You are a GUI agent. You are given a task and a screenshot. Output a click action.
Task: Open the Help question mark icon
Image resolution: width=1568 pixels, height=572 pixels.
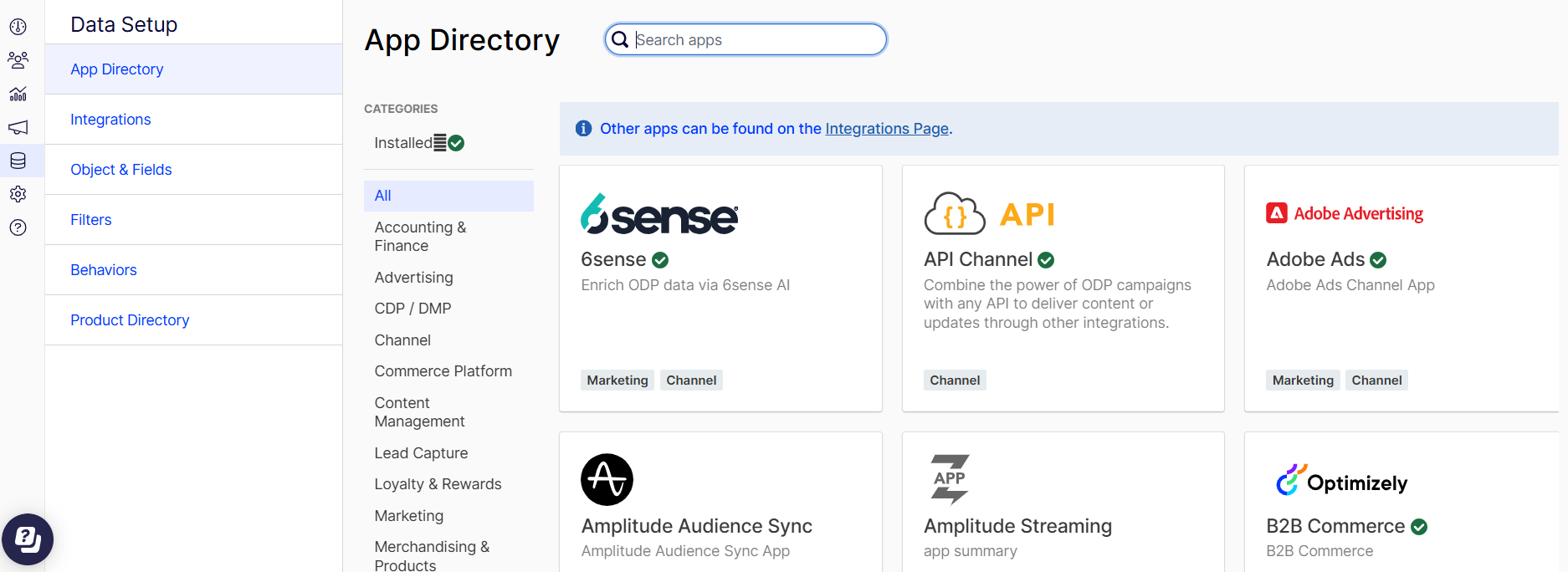[18, 227]
